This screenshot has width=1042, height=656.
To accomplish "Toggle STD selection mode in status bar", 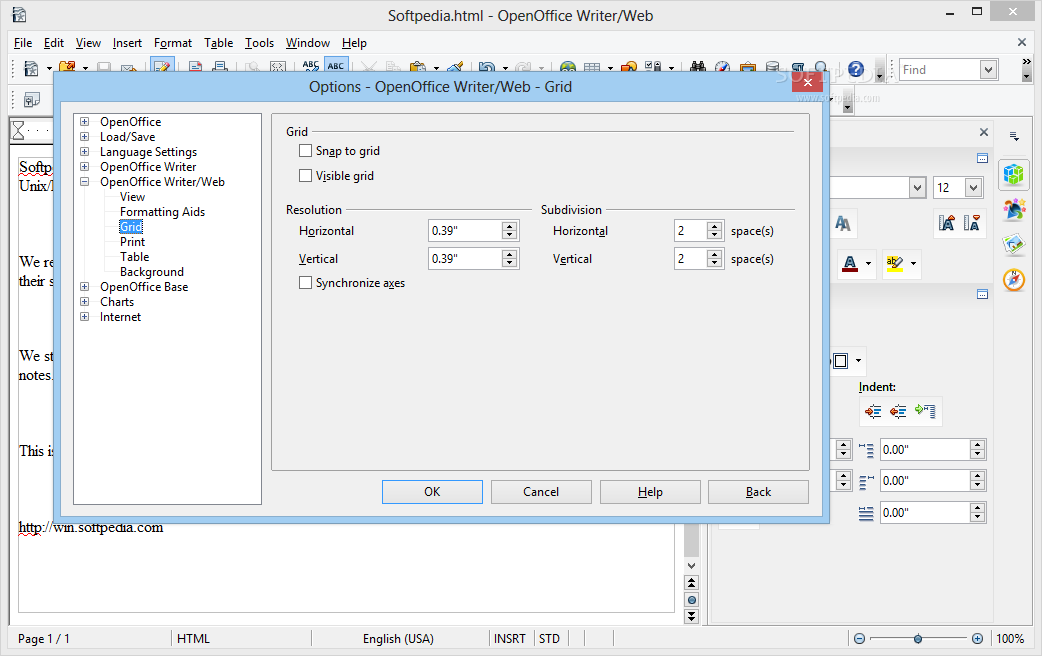I will click(x=550, y=639).
